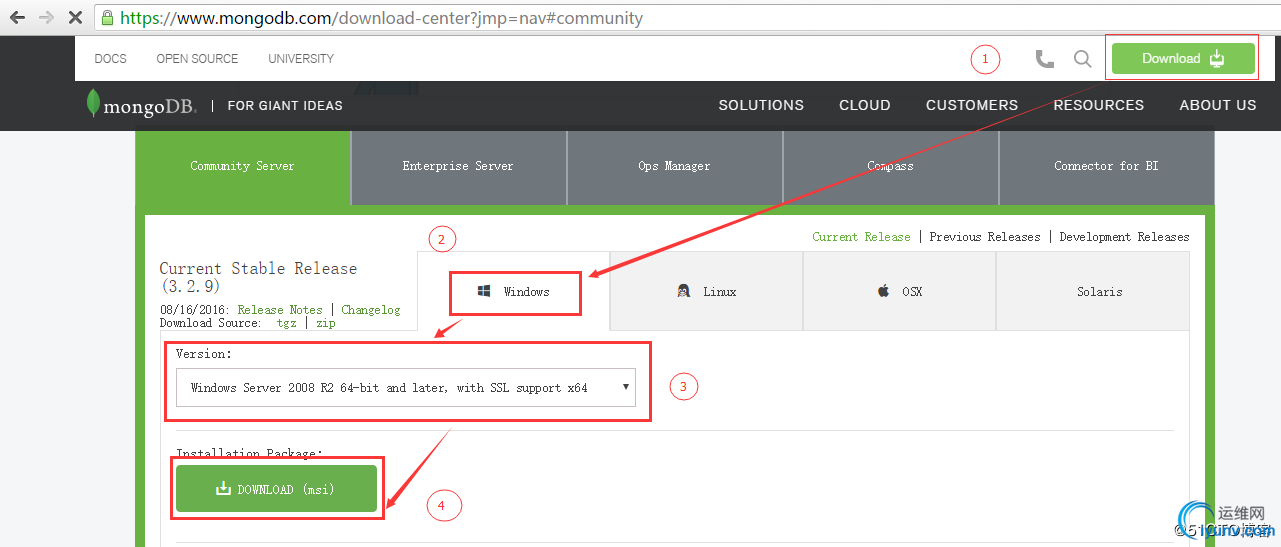Screen dimensions: 1281x547
Task: Click Current Release link
Action: click(861, 237)
